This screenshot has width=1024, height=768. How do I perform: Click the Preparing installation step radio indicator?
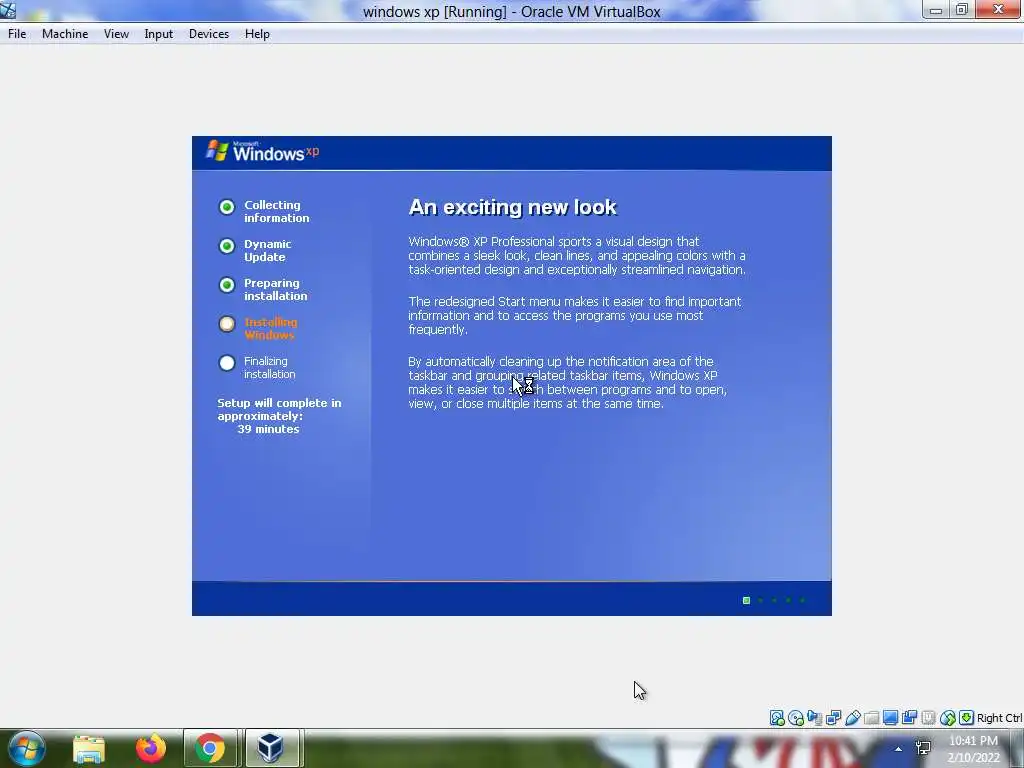click(227, 285)
